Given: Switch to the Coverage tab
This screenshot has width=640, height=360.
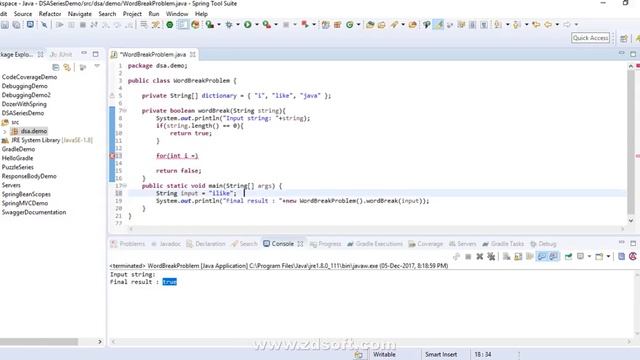Looking at the screenshot, I should [x=425, y=244].
